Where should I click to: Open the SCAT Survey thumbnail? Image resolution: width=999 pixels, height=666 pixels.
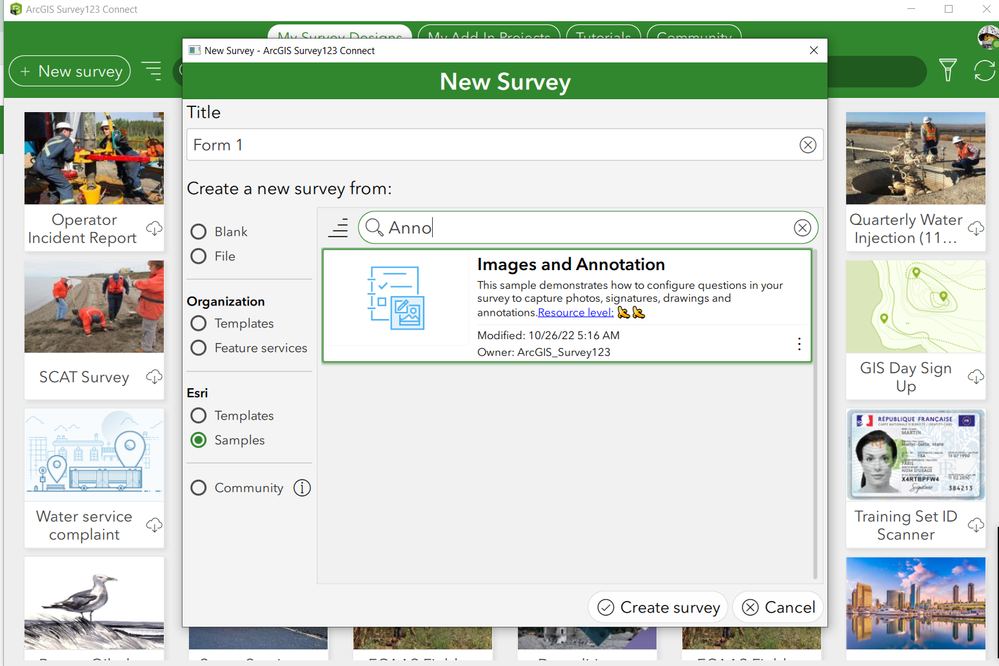(x=94, y=307)
